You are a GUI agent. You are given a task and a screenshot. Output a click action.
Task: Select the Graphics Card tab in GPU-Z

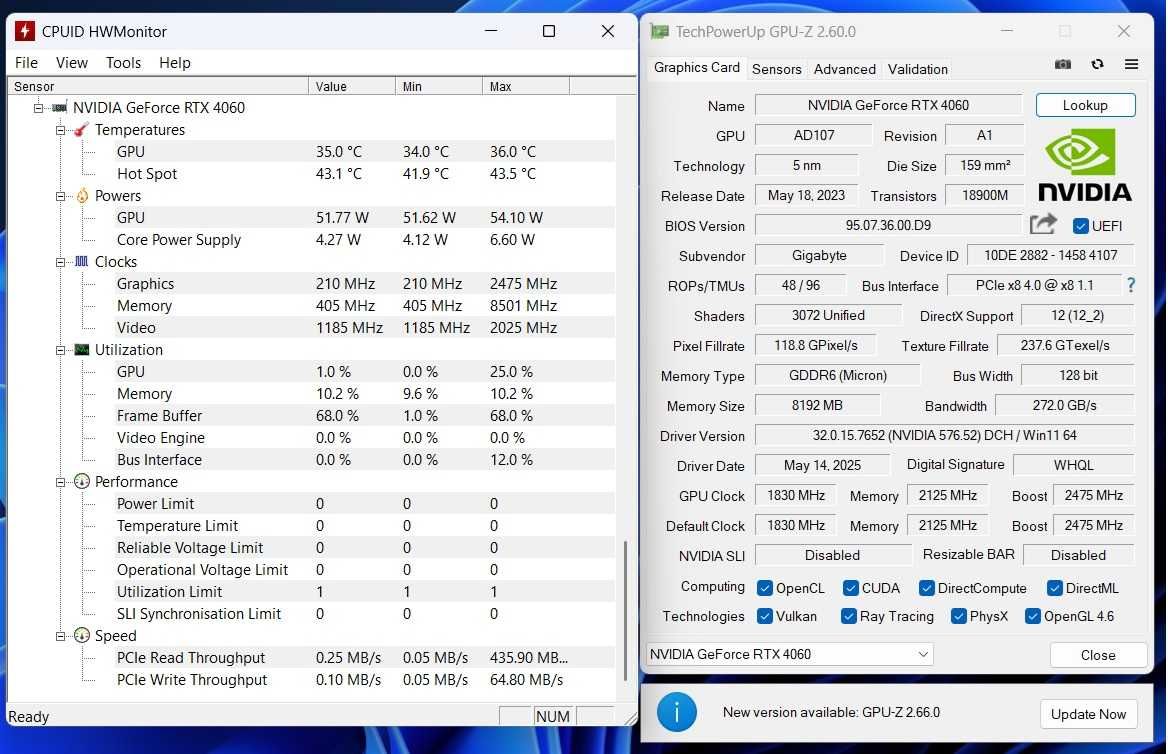pos(696,68)
